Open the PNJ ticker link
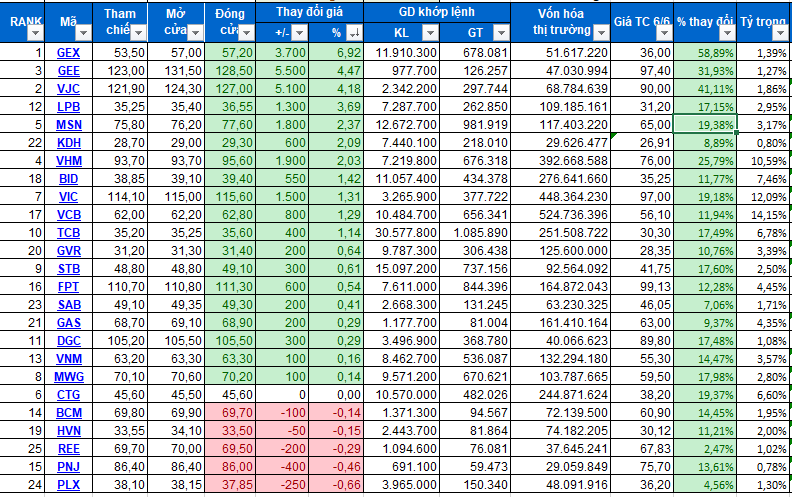 [x=68, y=467]
